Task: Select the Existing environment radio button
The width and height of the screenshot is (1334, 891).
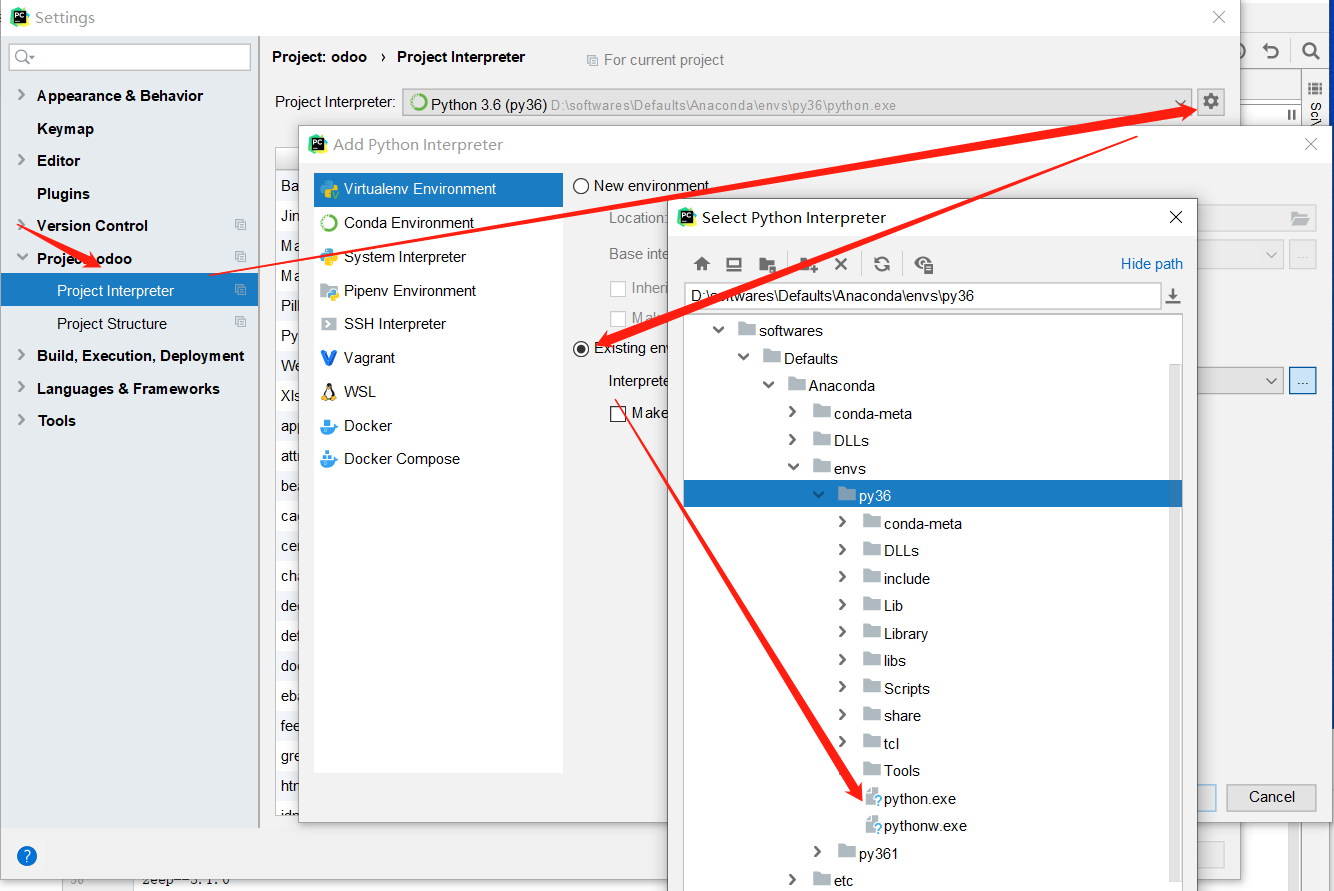Action: (581, 348)
